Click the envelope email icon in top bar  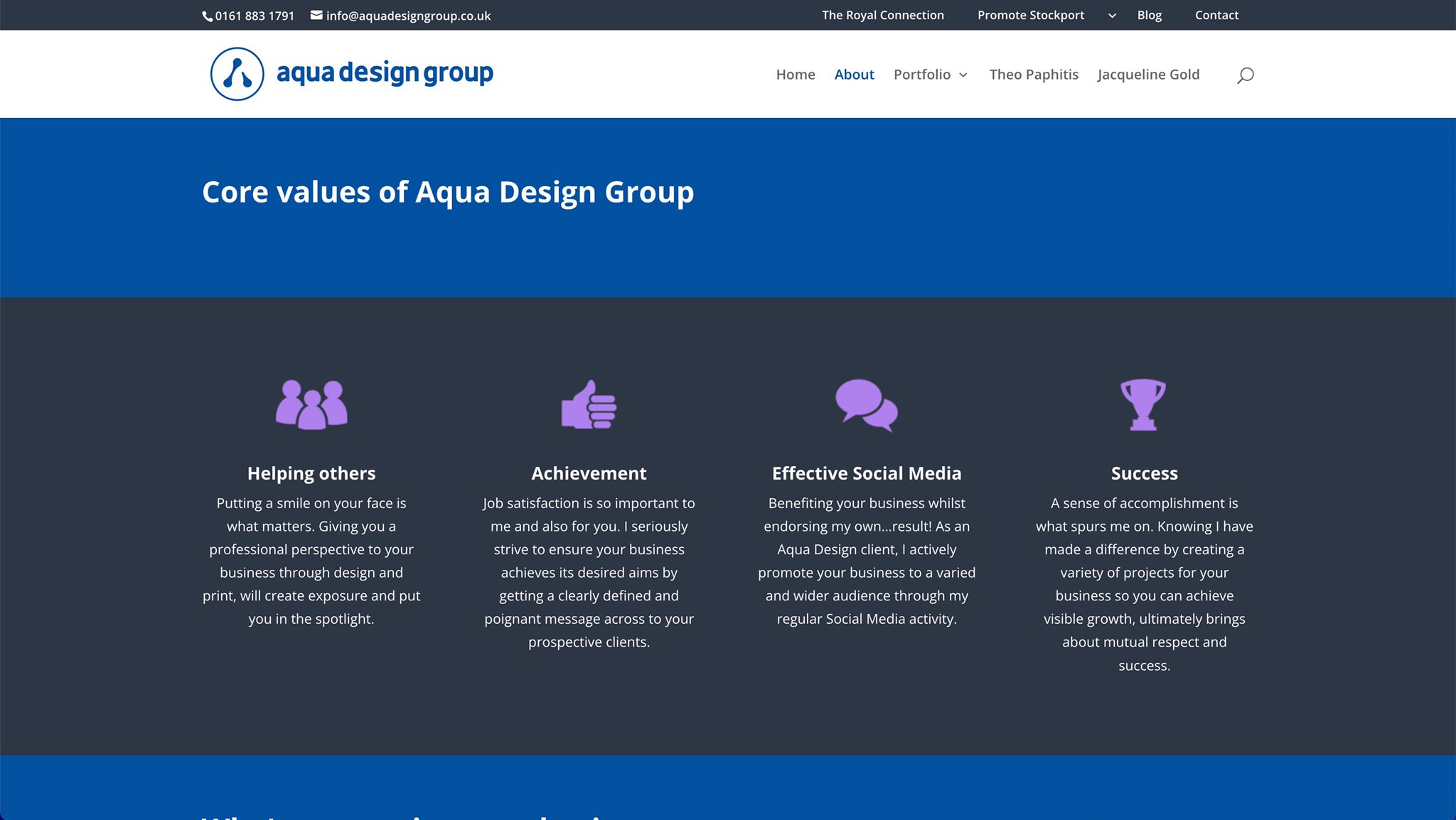[x=316, y=15]
